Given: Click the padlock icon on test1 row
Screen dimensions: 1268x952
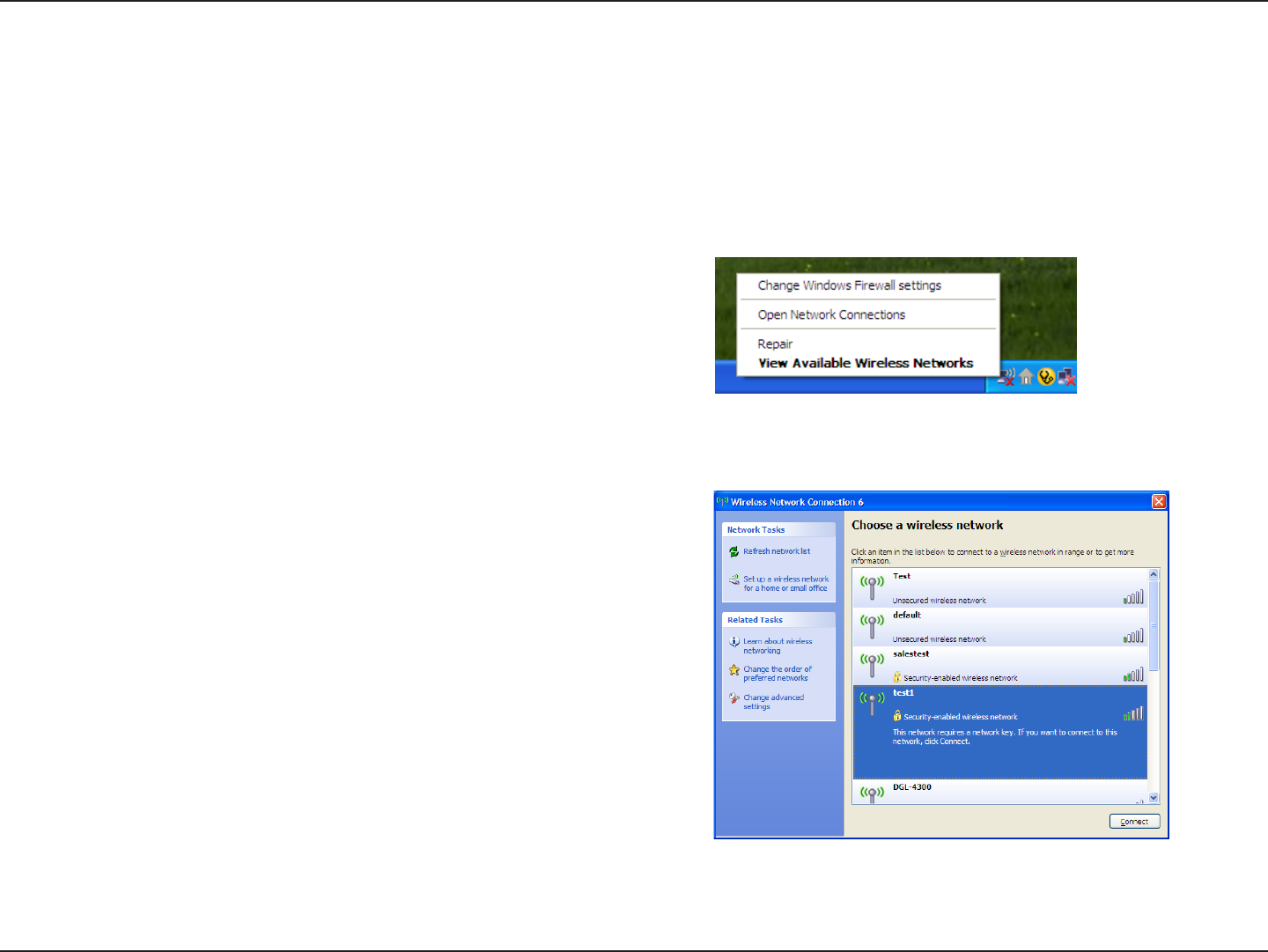Looking at the screenshot, I should [897, 716].
